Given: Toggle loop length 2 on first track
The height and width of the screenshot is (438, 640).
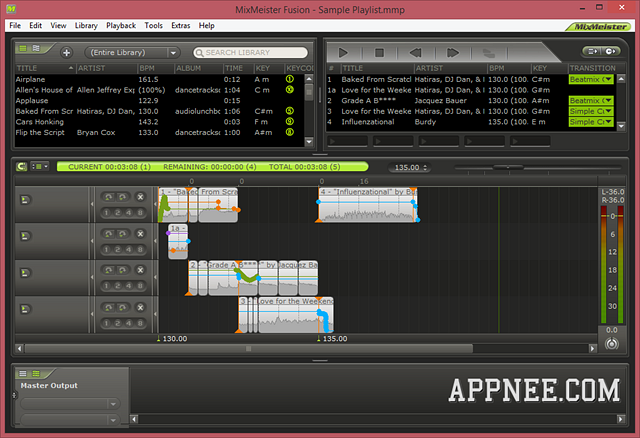Looking at the screenshot, I should 118,213.
